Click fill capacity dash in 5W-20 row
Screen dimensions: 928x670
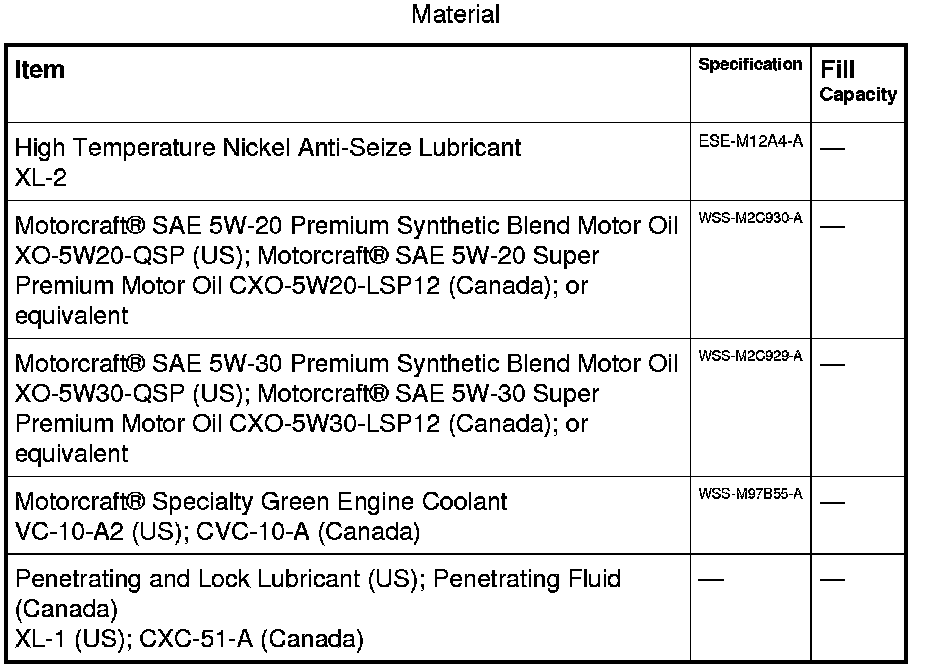(x=832, y=226)
